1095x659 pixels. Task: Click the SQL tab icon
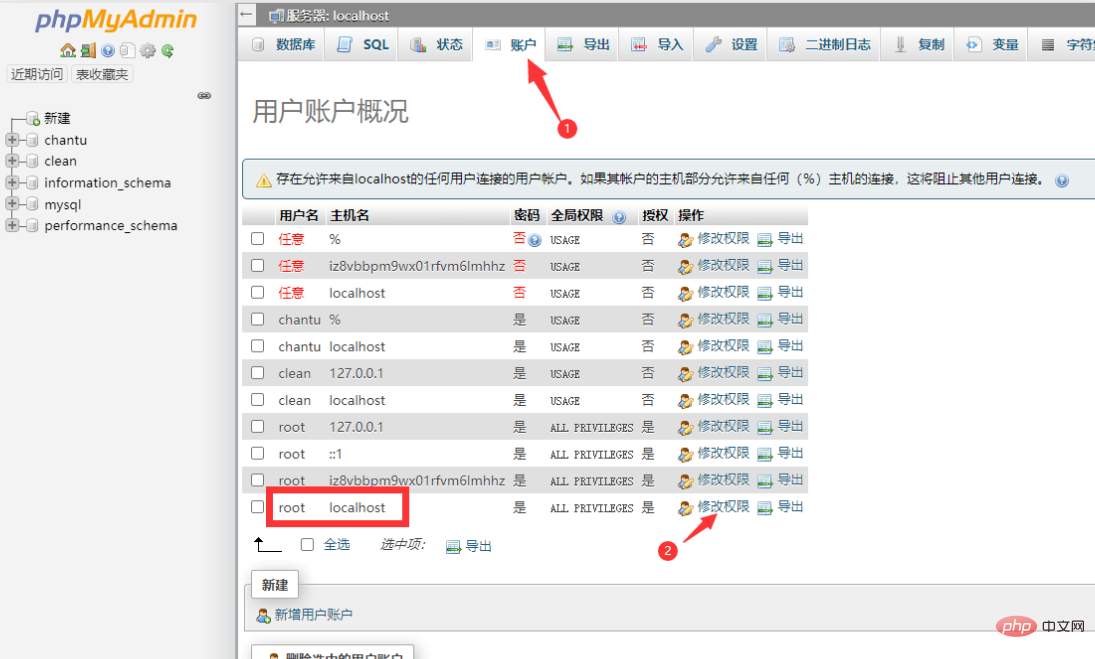pyautogui.click(x=344, y=45)
